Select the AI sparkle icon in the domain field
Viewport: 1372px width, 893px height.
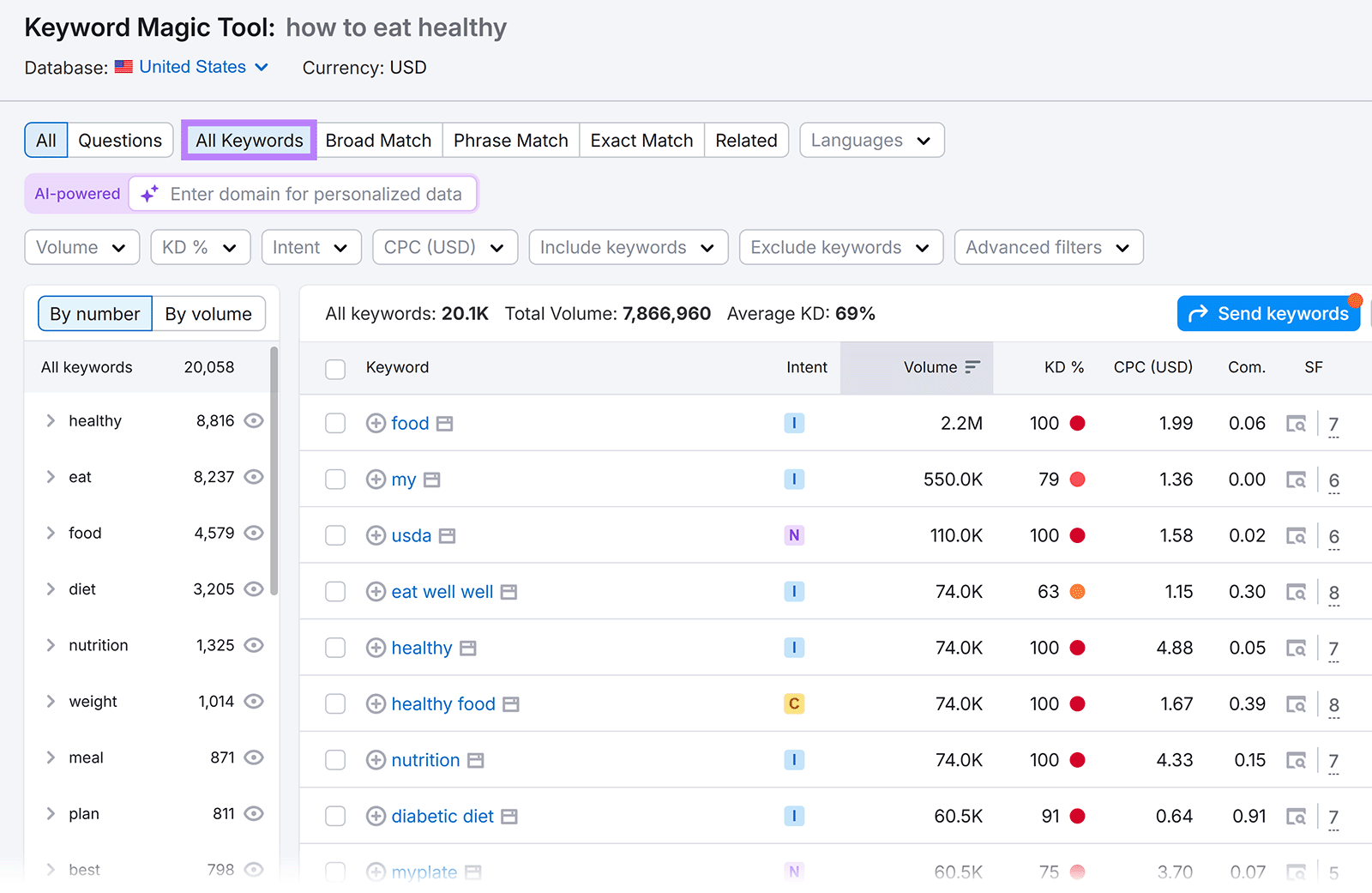tap(149, 194)
